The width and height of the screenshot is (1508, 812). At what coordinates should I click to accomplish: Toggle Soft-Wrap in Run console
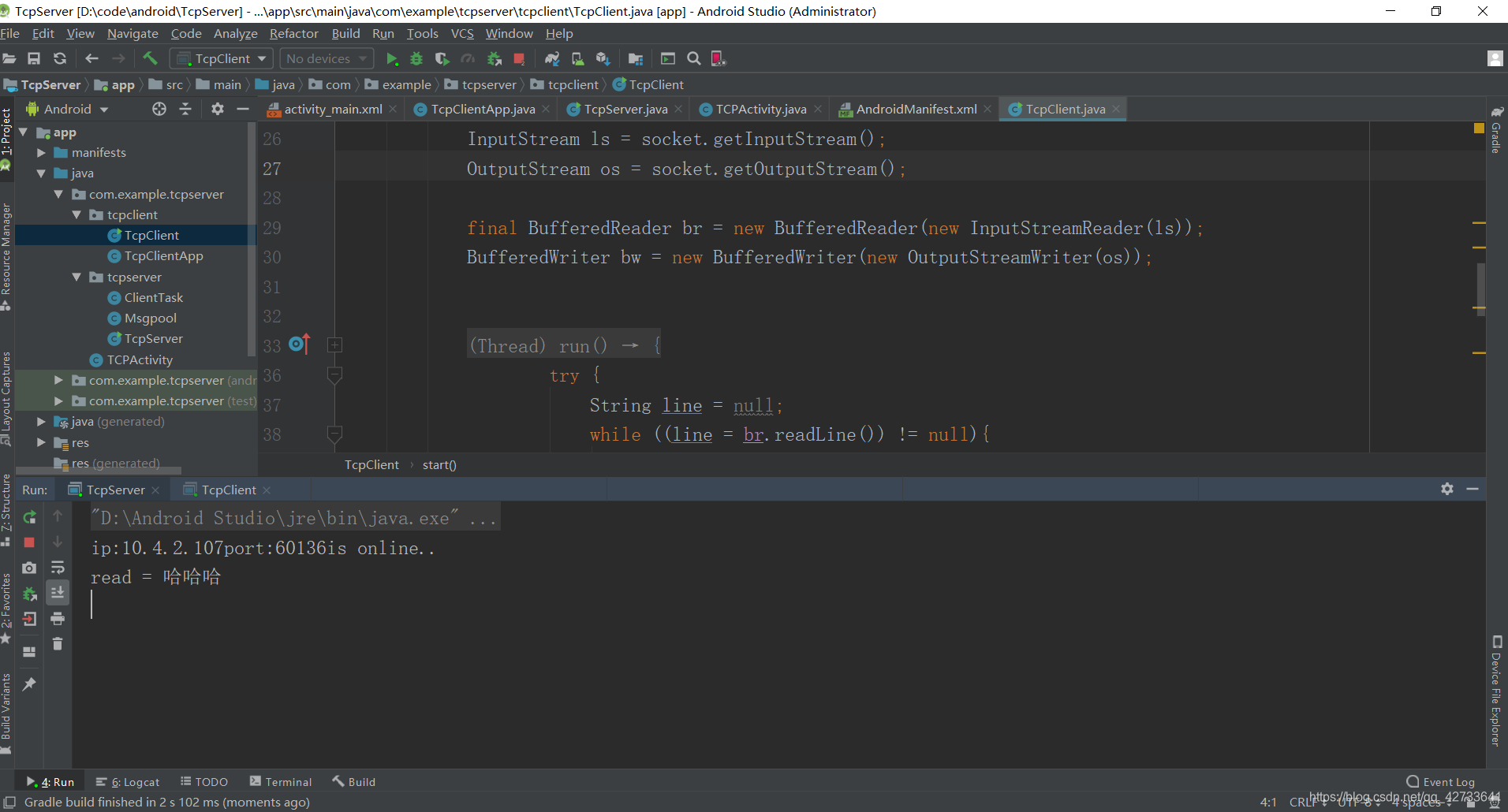click(58, 568)
